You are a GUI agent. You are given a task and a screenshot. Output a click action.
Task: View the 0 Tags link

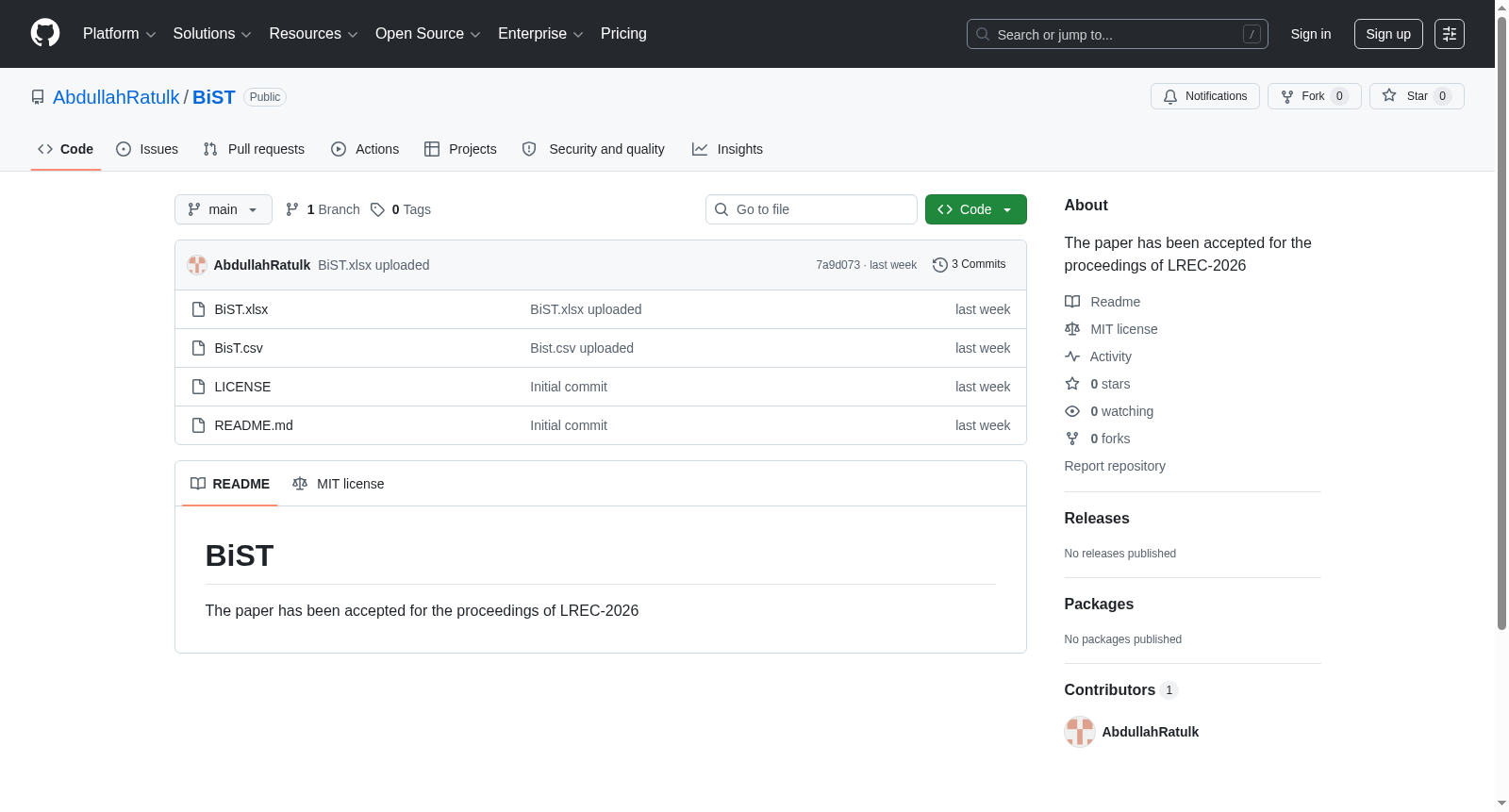point(401,209)
